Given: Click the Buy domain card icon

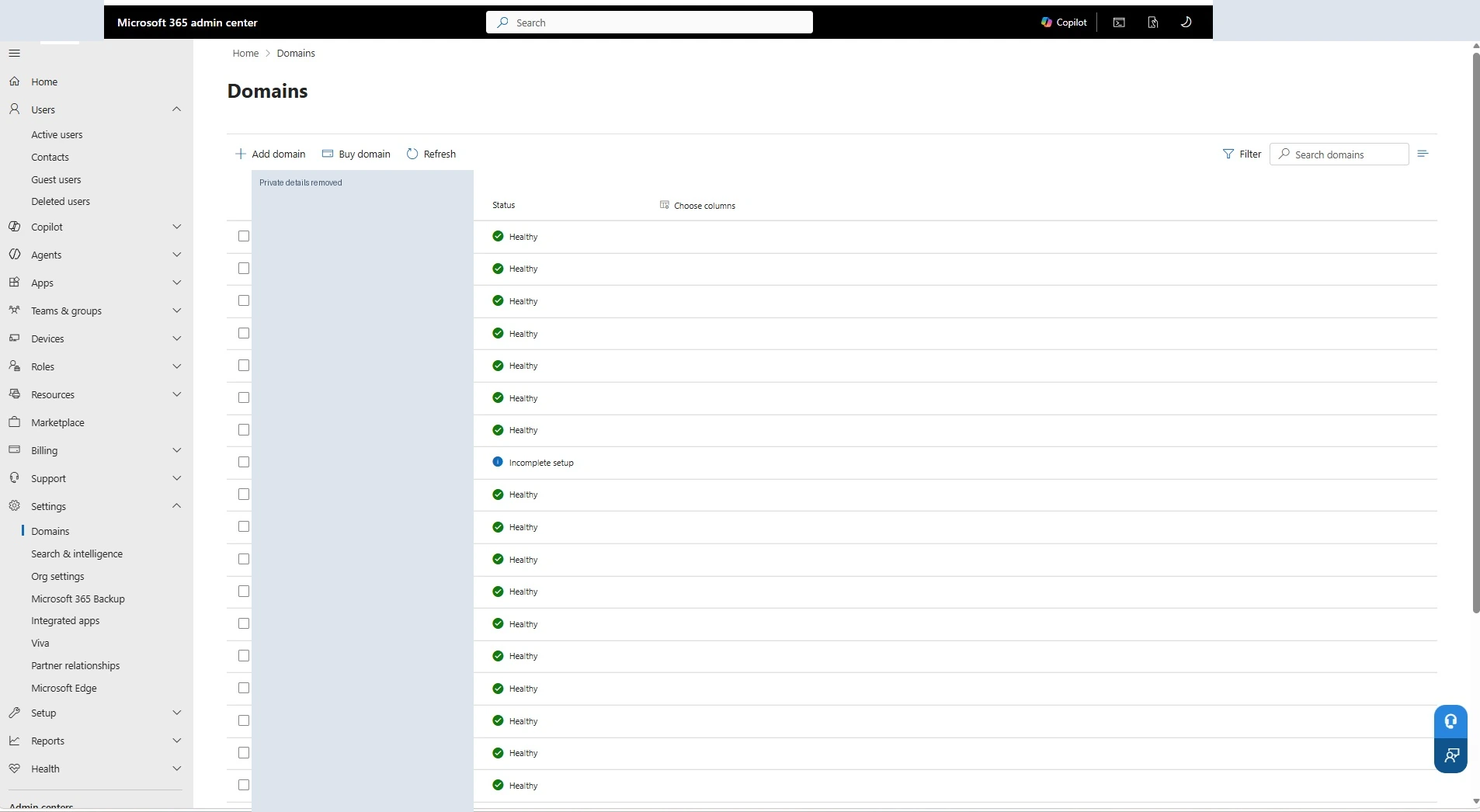Looking at the screenshot, I should [x=328, y=154].
